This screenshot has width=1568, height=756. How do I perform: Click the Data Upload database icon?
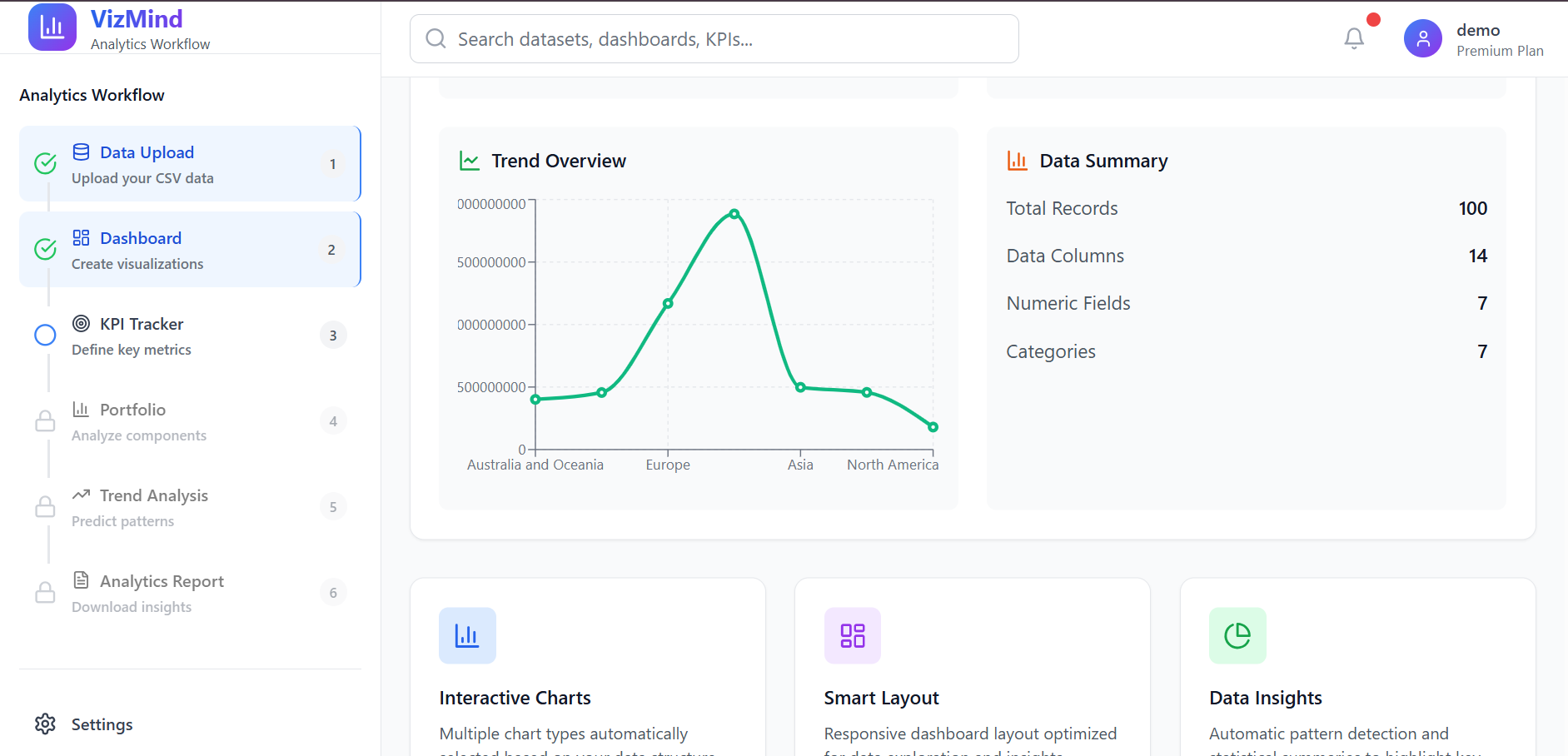[81, 152]
